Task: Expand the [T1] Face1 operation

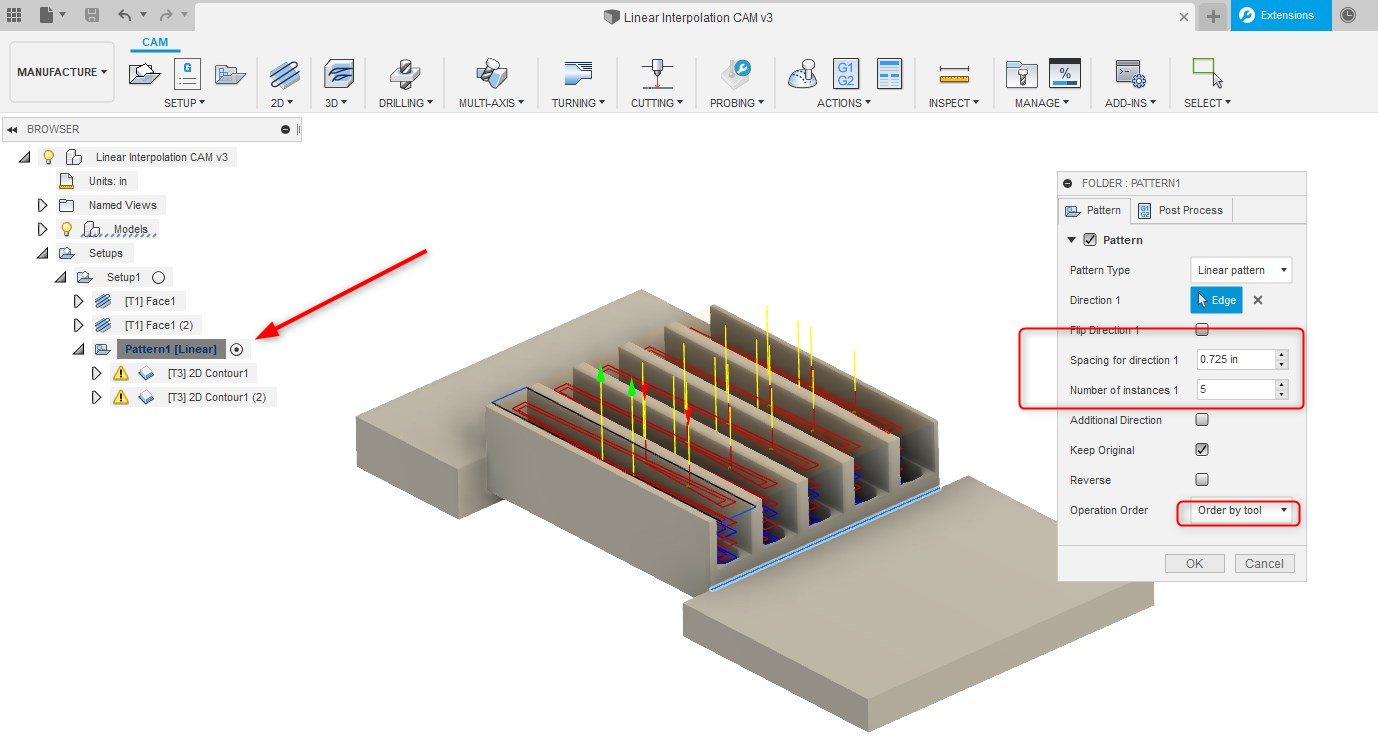Action: pyautogui.click(x=79, y=301)
